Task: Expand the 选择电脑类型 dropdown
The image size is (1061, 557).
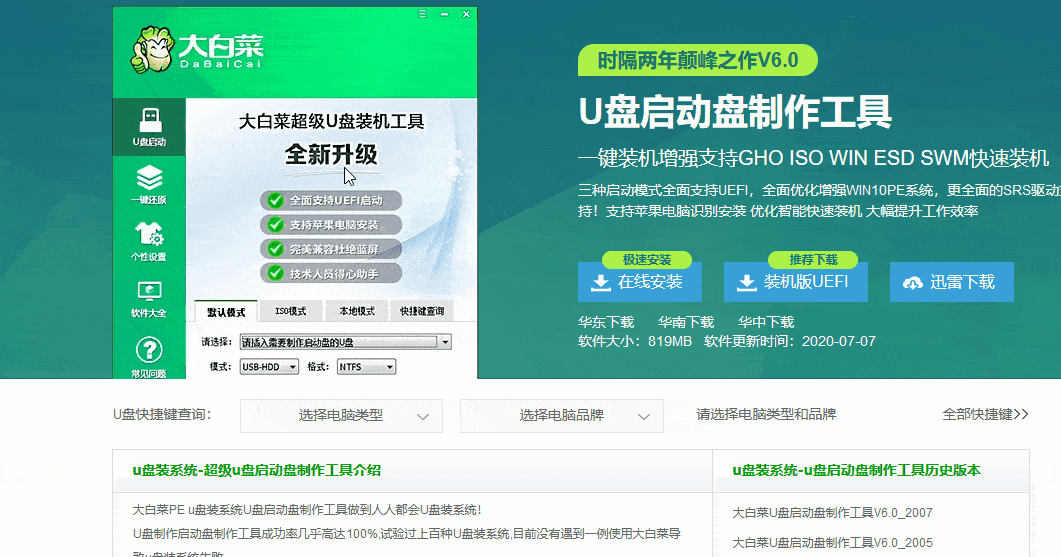Action: point(341,416)
